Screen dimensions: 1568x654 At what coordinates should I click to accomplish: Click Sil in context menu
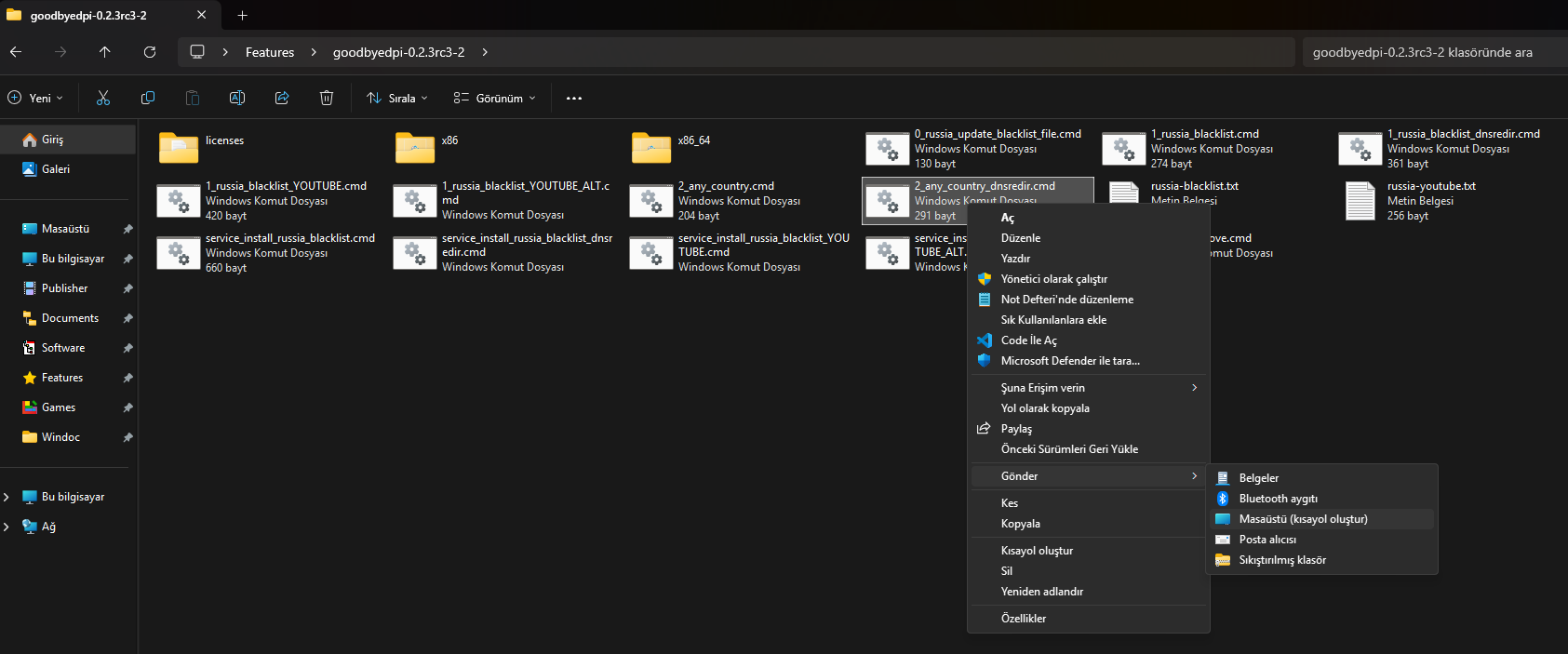[1089, 571]
